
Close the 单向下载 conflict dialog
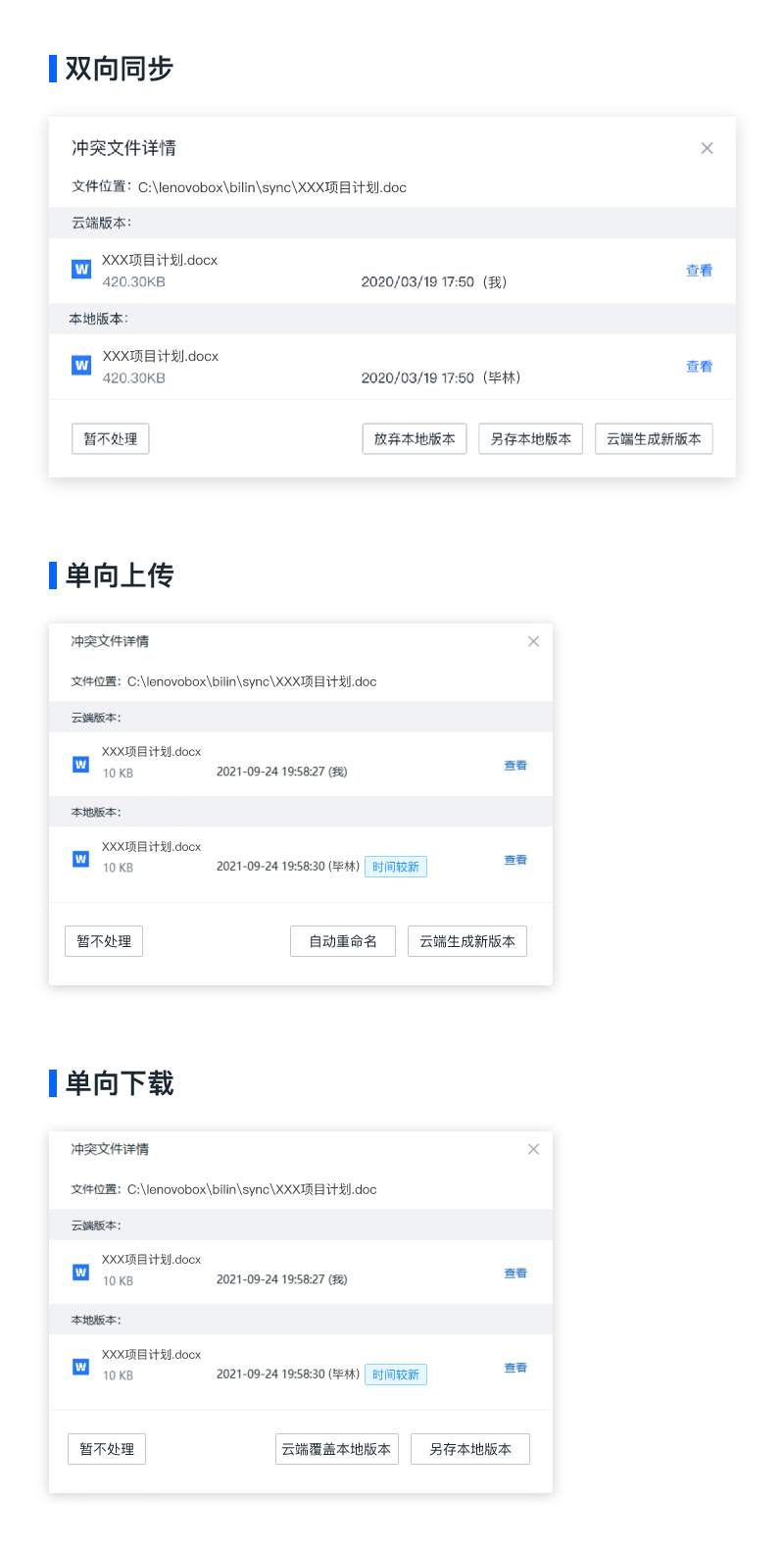[533, 1149]
